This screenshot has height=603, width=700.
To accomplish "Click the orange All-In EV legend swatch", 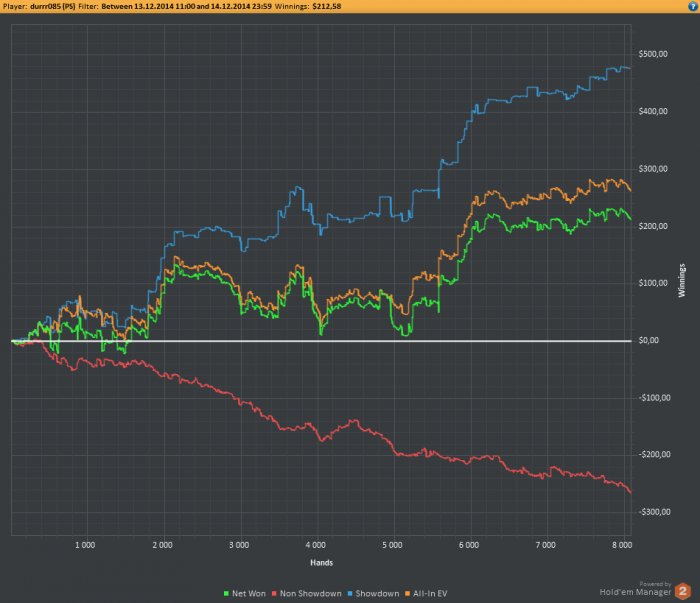I will point(407,594).
